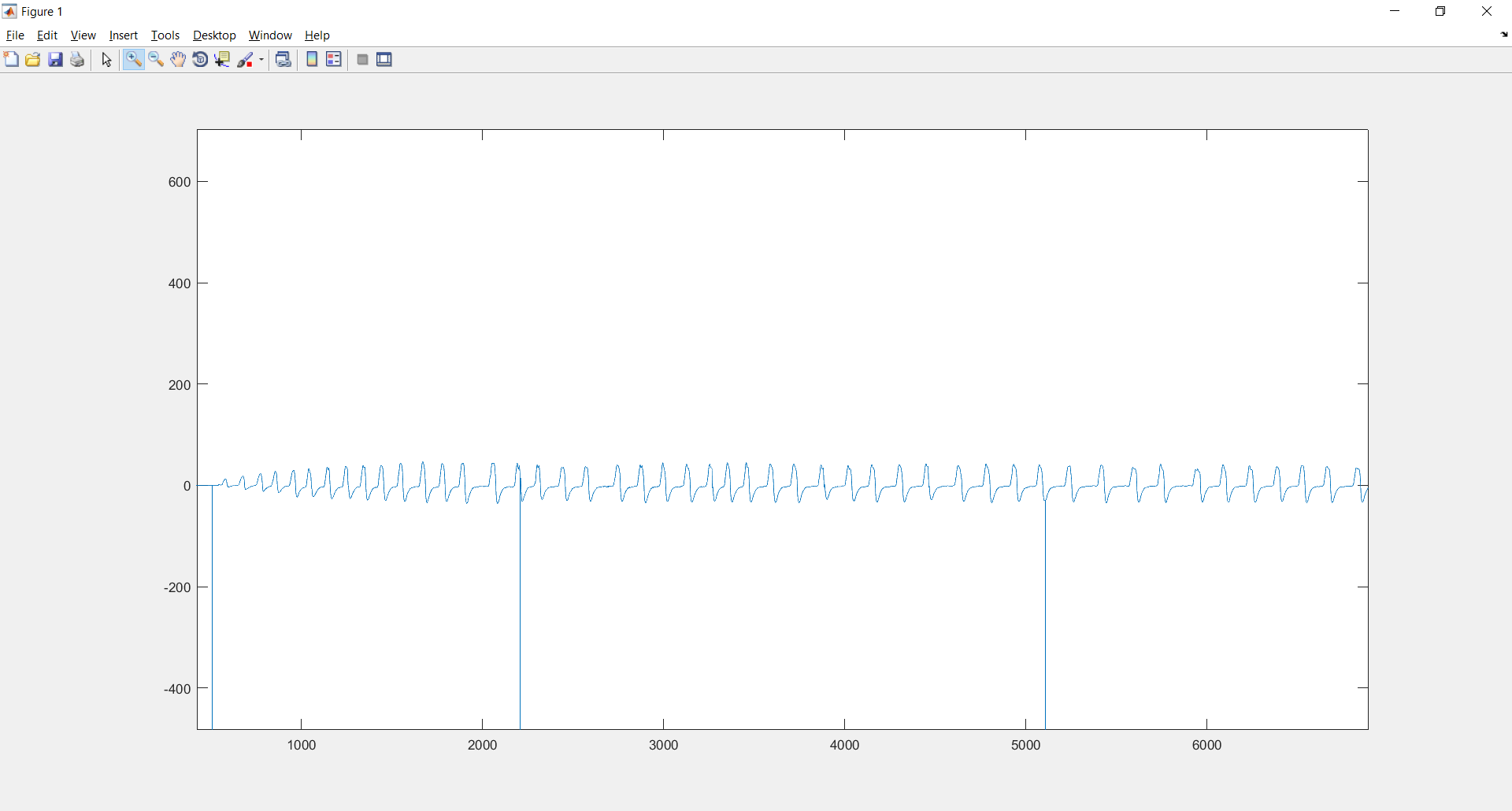This screenshot has height=811, width=1512.
Task: Click the New Figure icon
Action: coord(11,60)
